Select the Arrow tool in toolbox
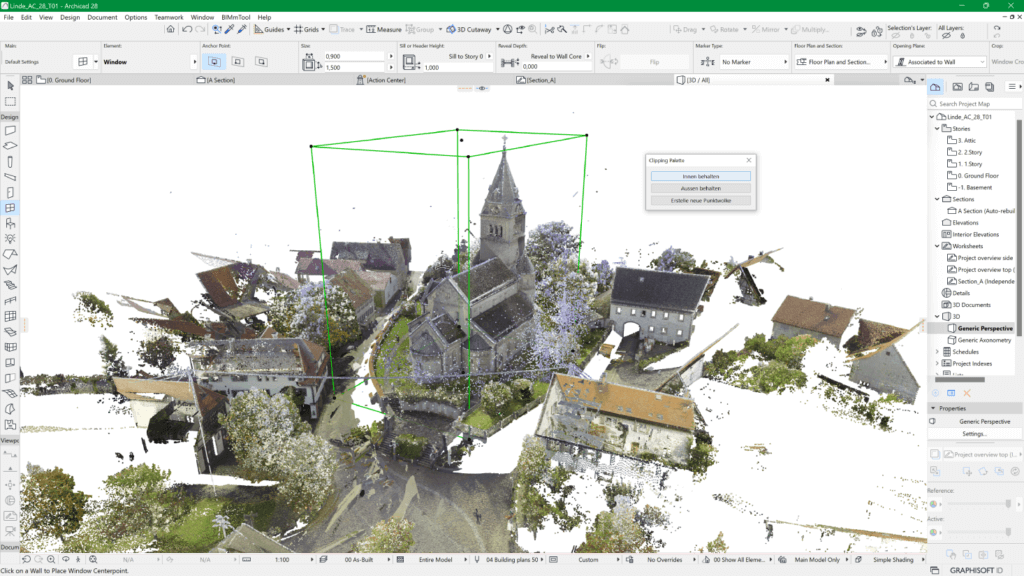The height and width of the screenshot is (576, 1024). coord(10,86)
